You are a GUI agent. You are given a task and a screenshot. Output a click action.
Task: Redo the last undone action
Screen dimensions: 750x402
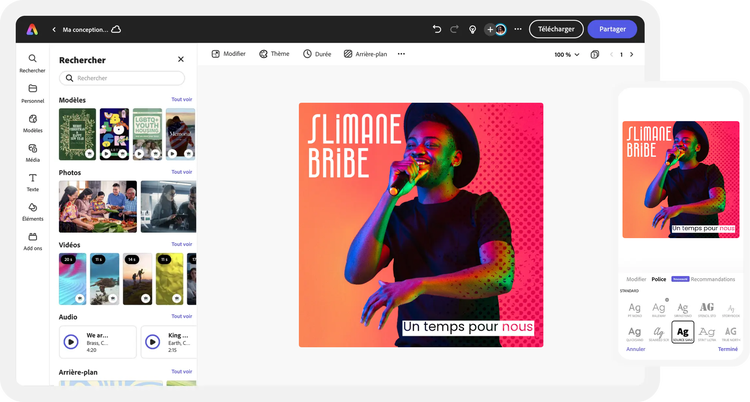[x=454, y=29]
